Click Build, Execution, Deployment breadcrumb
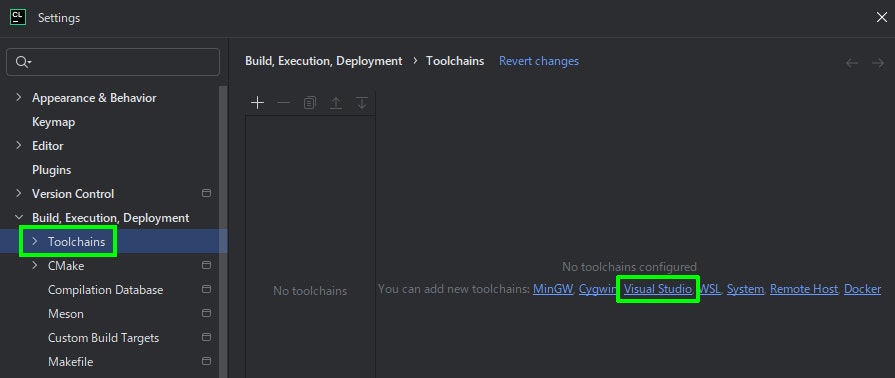 324,61
